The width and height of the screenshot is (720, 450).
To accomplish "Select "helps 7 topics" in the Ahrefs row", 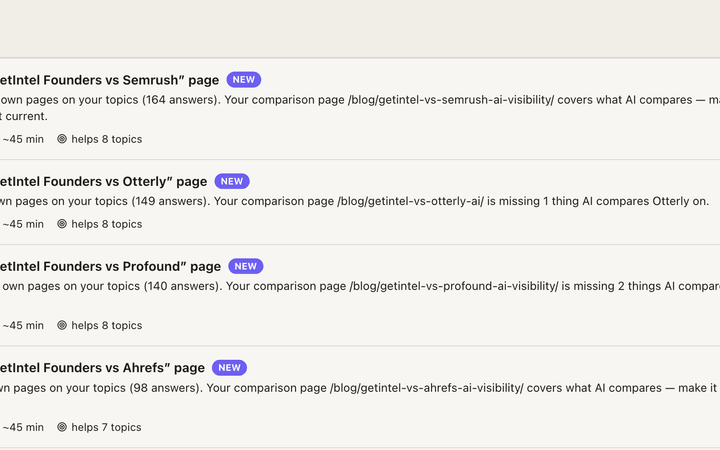I will coord(106,428).
